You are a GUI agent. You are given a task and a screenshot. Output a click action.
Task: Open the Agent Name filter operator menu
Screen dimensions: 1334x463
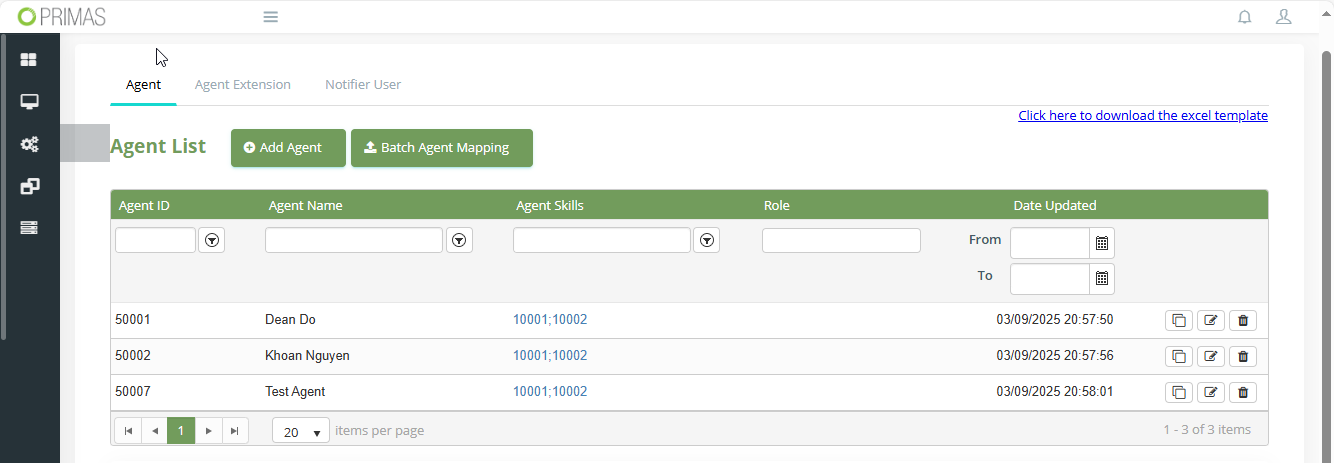[459, 240]
